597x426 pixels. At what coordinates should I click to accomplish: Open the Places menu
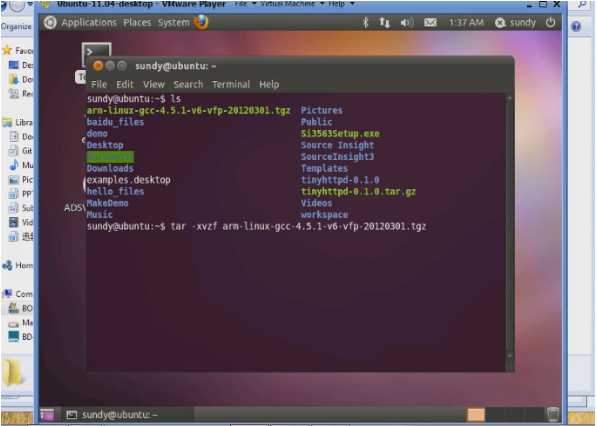pyautogui.click(x=137, y=23)
